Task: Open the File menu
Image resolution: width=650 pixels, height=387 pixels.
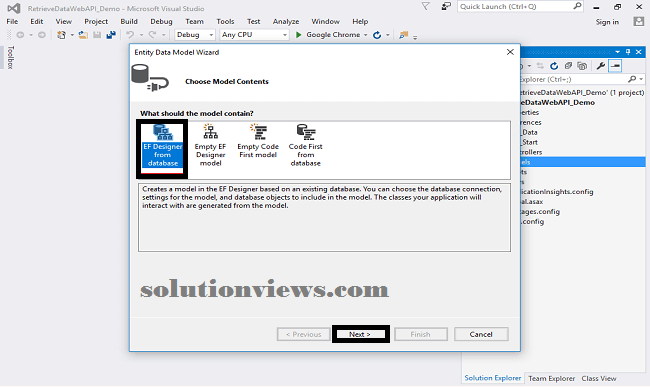Action: click(x=12, y=22)
